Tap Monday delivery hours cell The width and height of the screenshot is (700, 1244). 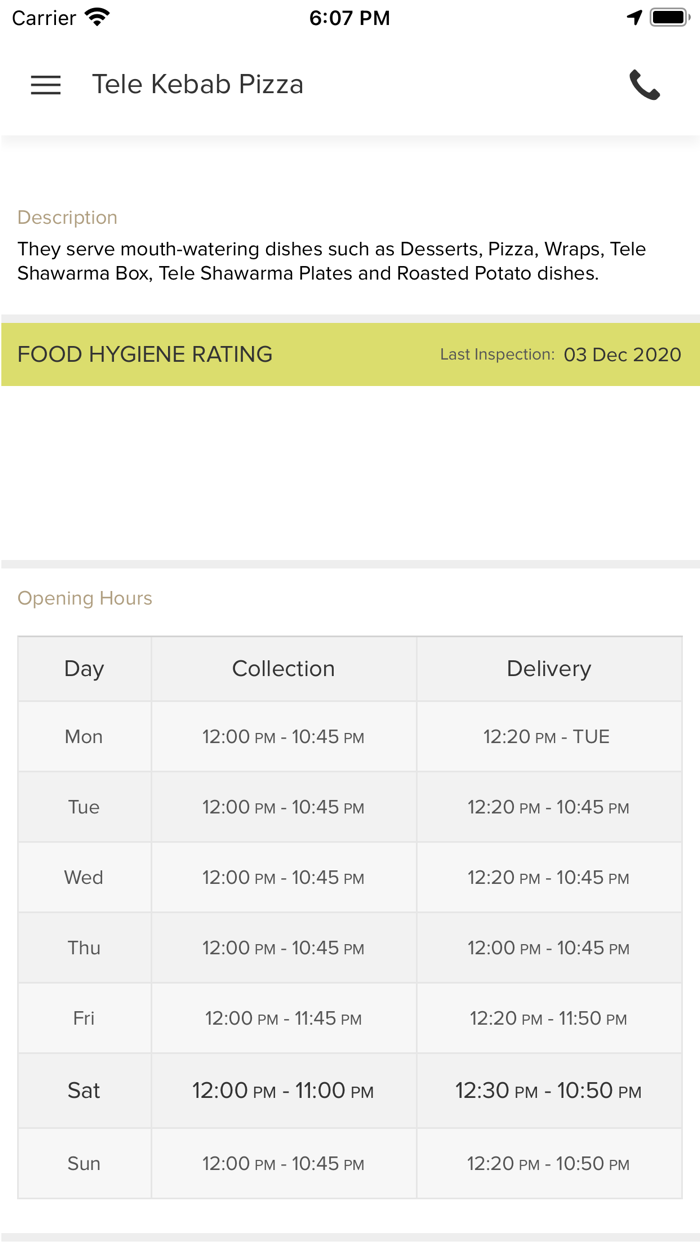547,737
